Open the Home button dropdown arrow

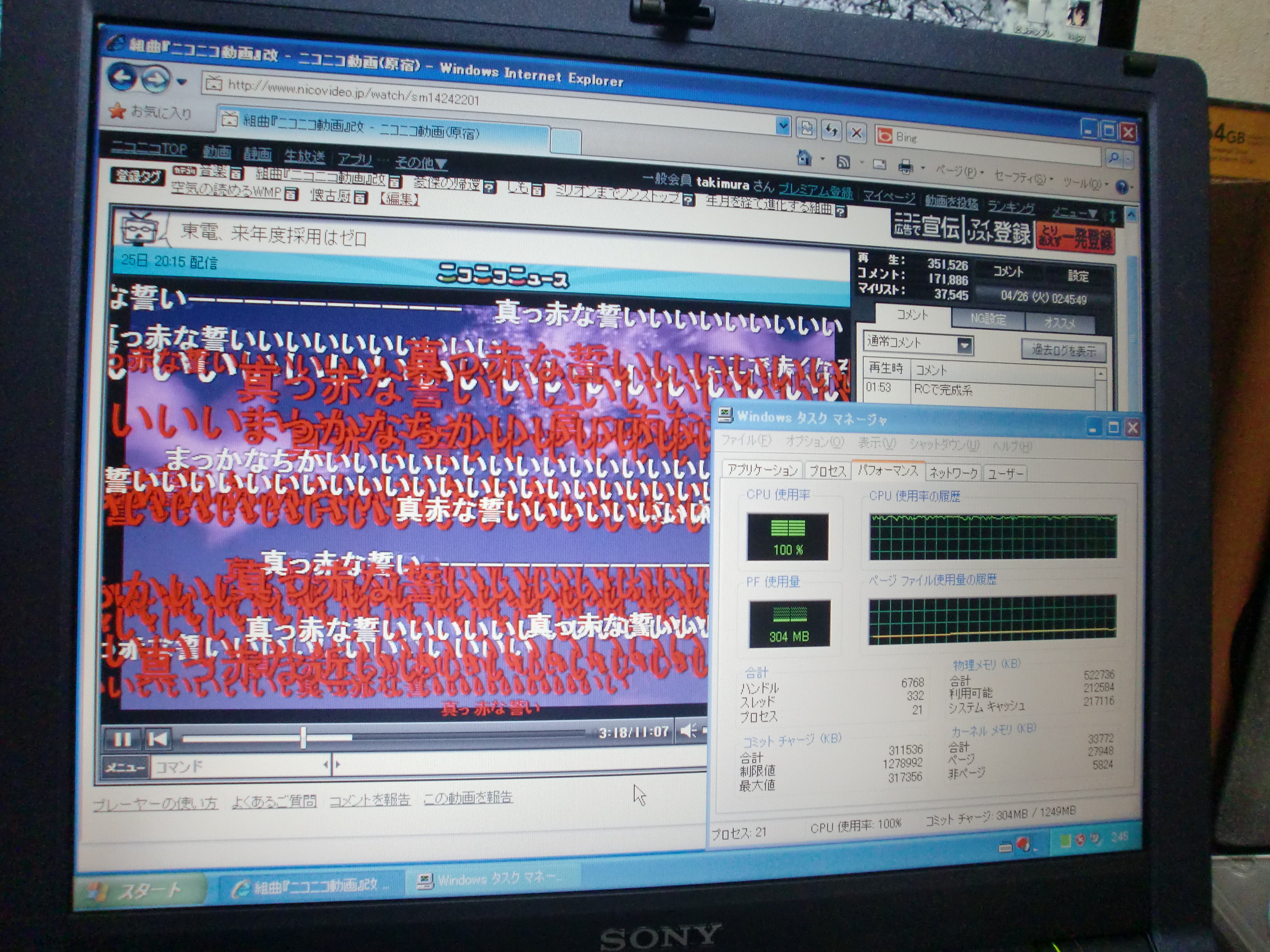pos(822,159)
